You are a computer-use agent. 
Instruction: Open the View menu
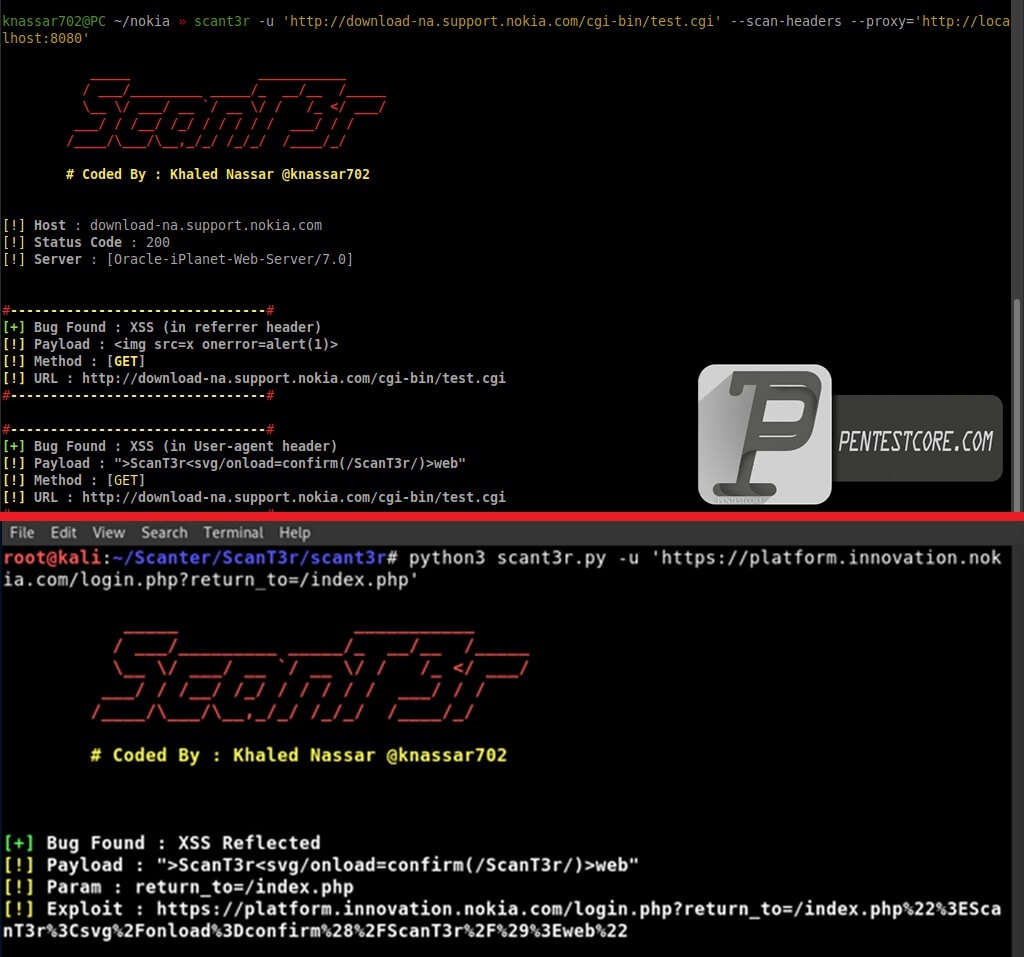click(108, 533)
